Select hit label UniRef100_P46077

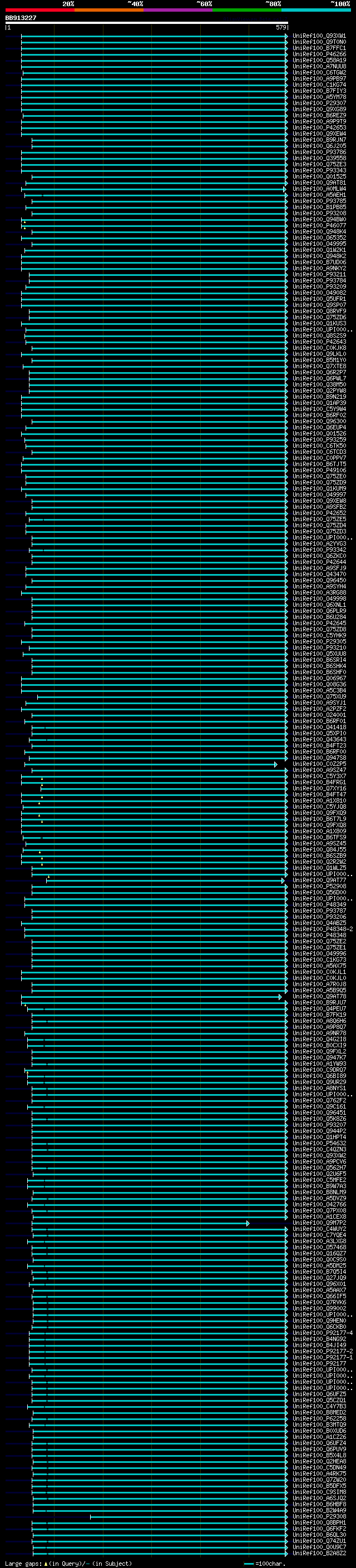click(319, 225)
